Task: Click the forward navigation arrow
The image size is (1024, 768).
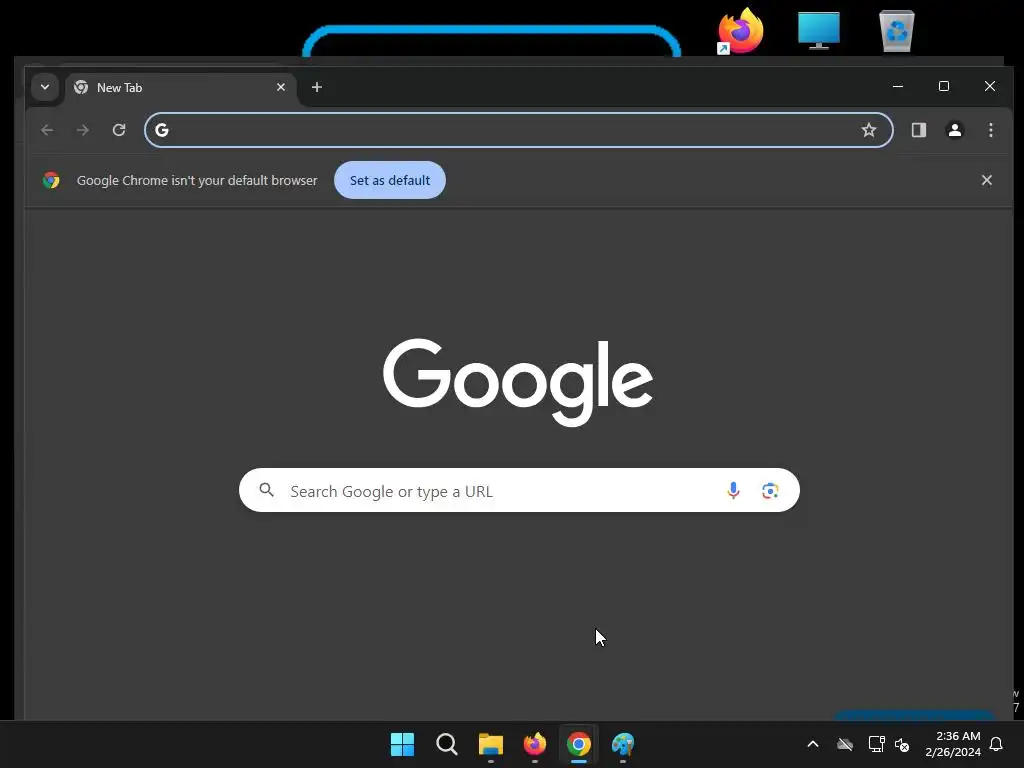Action: pos(83,130)
